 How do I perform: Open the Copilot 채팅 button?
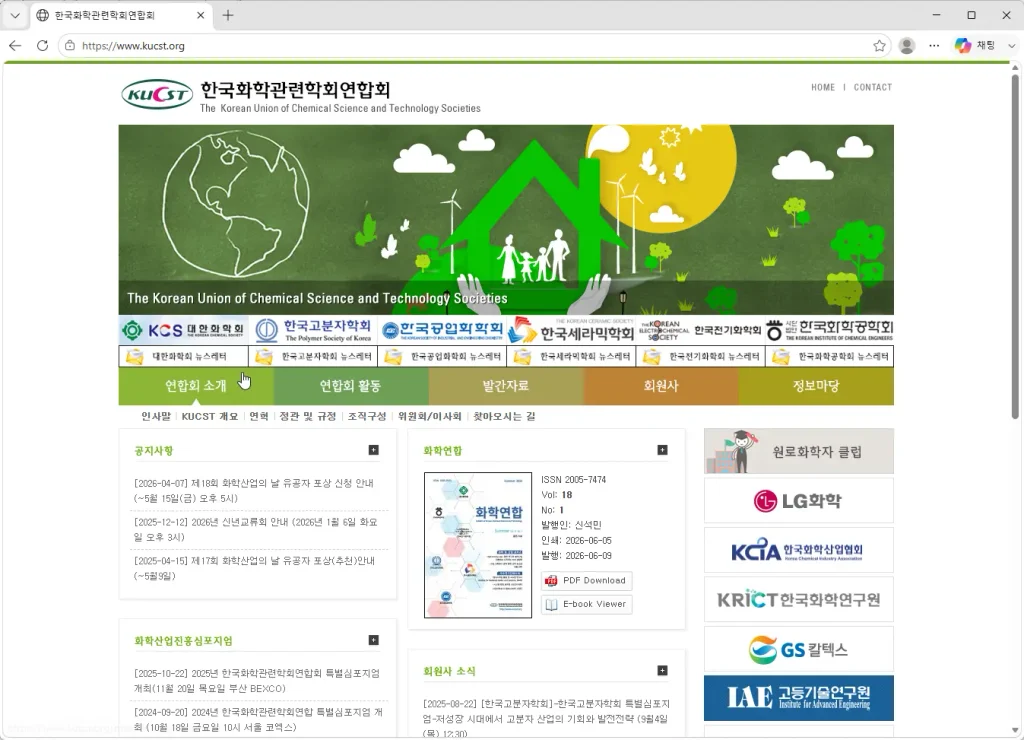(x=976, y=46)
